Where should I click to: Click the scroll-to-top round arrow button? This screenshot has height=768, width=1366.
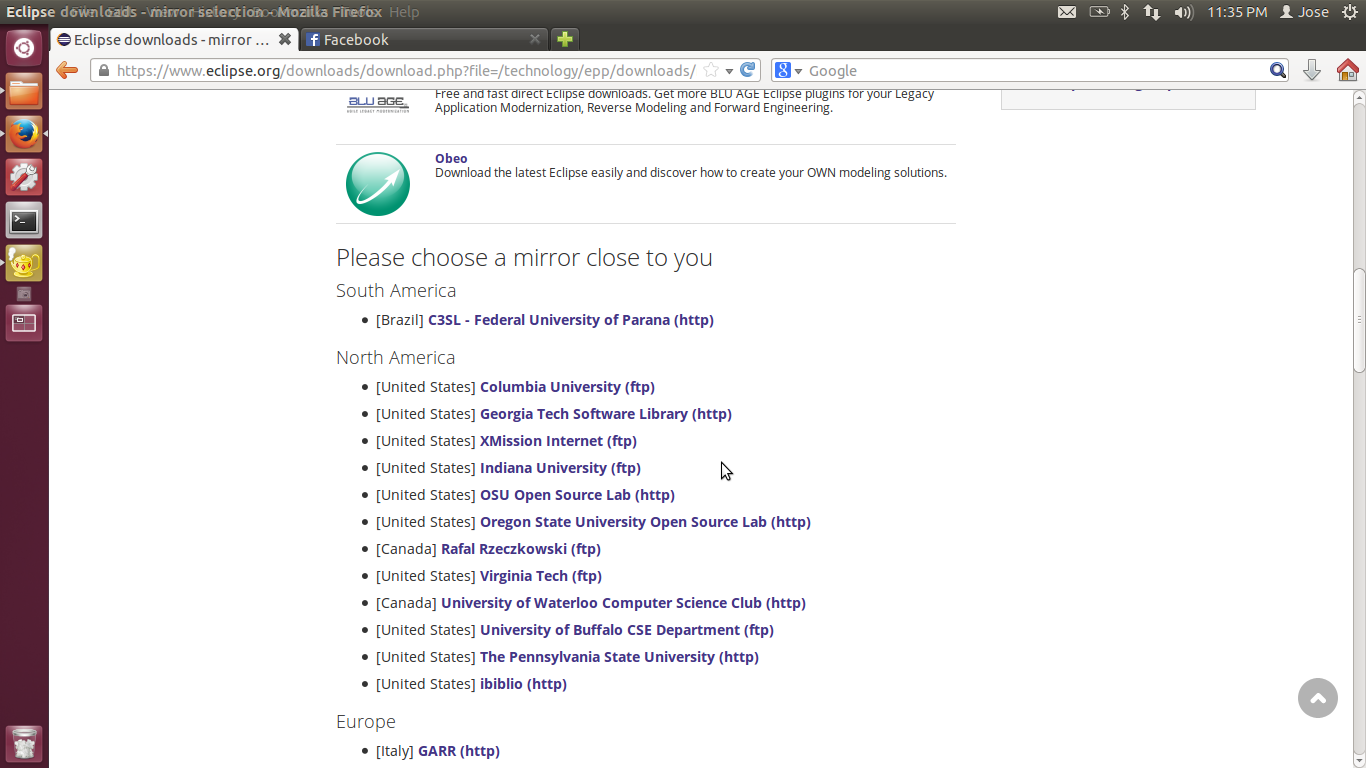pos(1317,698)
